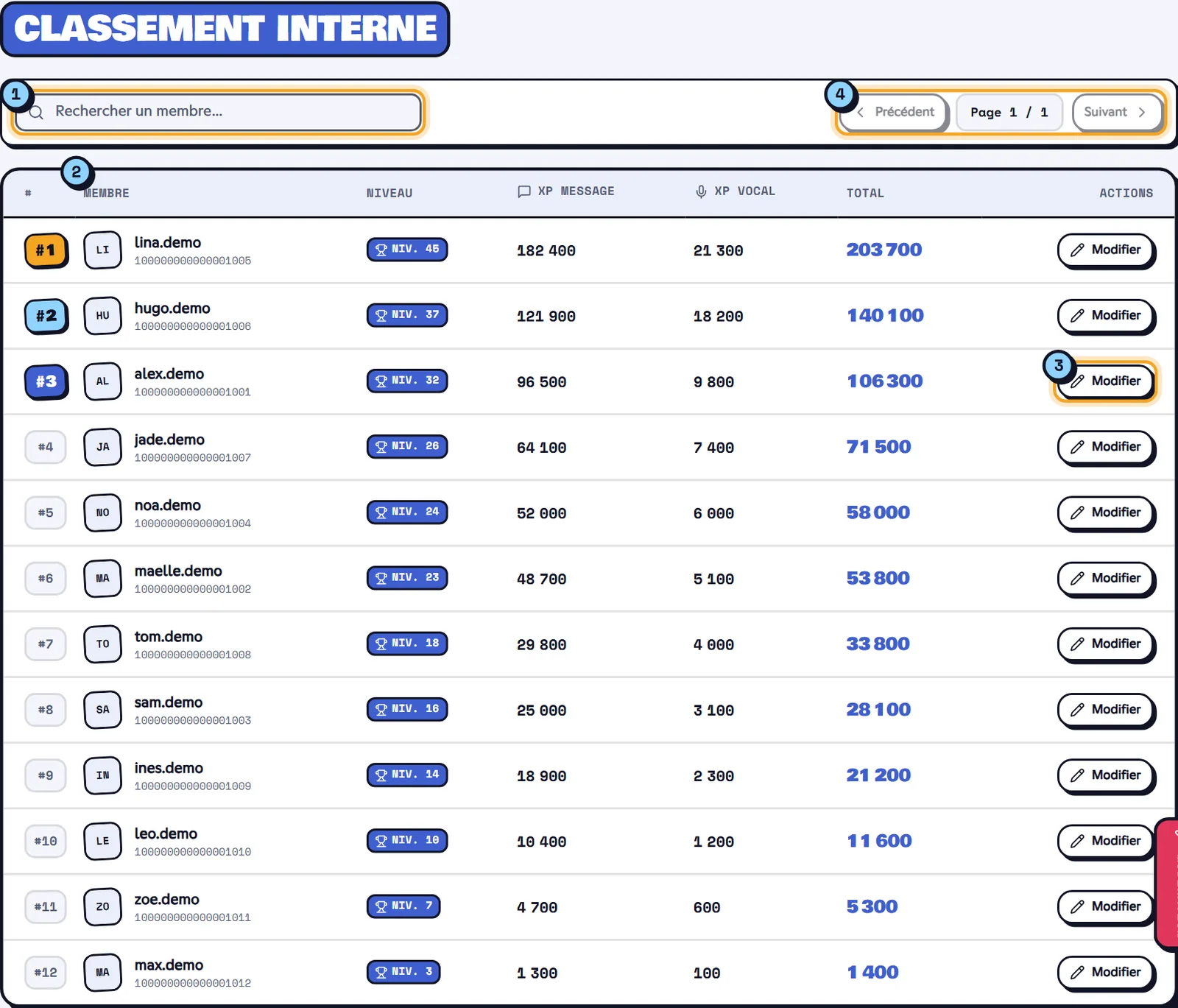Click the #3 rank badge
Image resolution: width=1178 pixels, height=1008 pixels.
pos(46,381)
